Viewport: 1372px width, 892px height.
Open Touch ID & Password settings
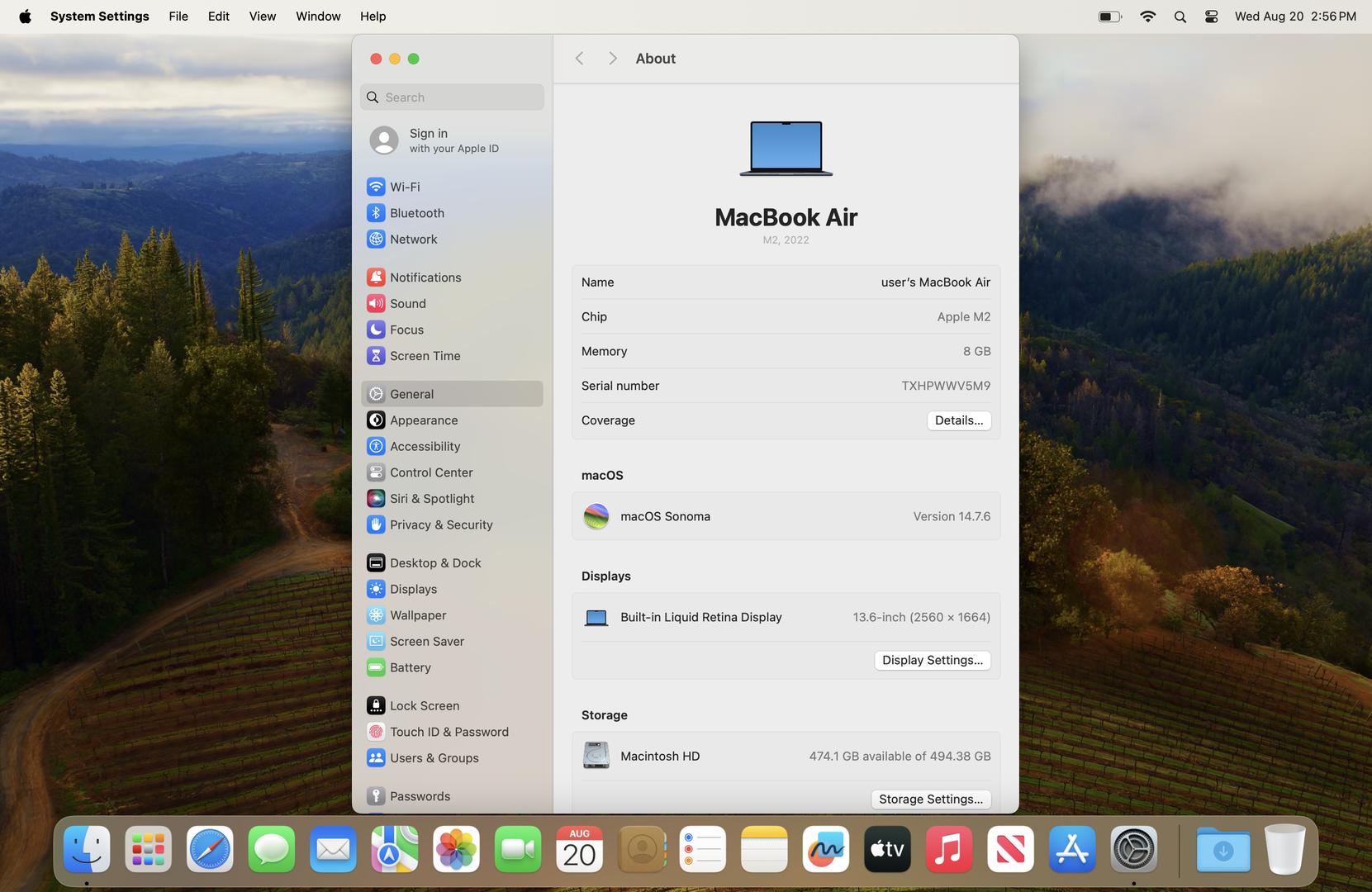coord(451,733)
